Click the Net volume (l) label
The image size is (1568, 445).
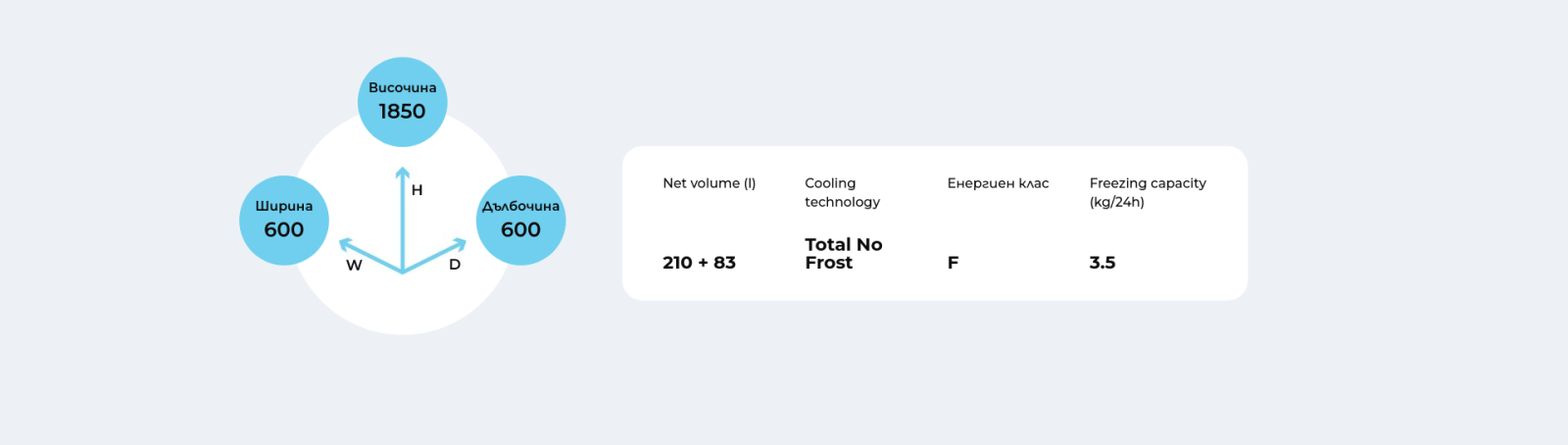coord(710,183)
